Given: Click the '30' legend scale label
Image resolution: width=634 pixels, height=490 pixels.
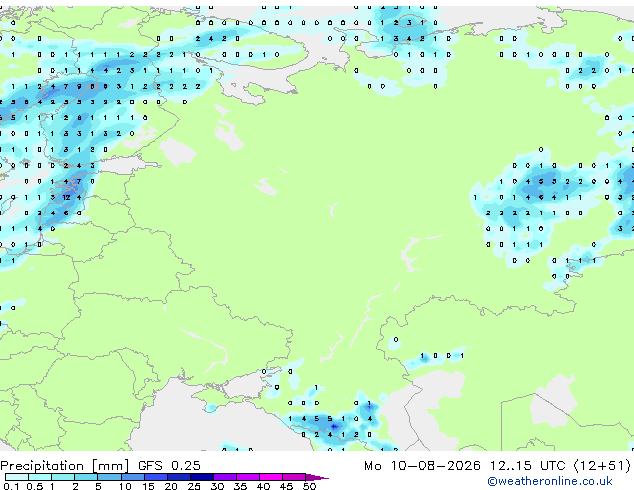Looking at the screenshot, I should (x=217, y=486).
